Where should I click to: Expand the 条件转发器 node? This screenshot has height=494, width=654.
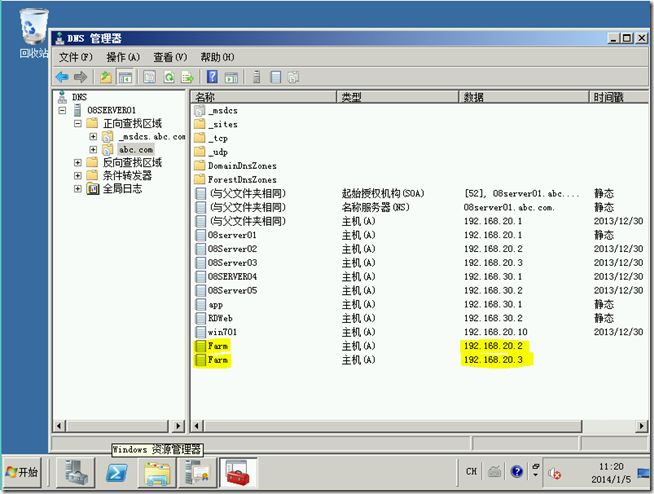pos(78,175)
